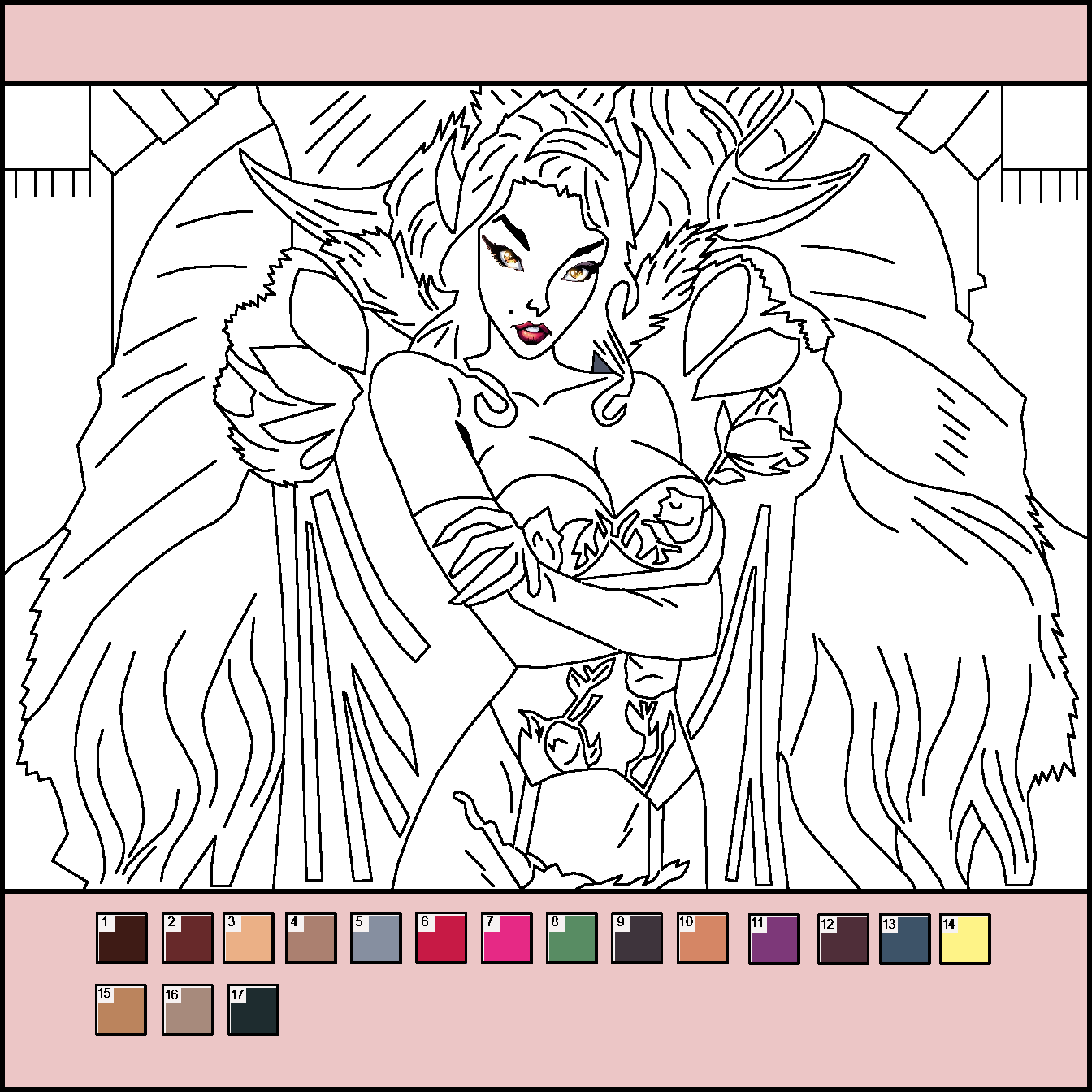The width and height of the screenshot is (1092, 1092).
Task: Select taupe color swatch number 16
Action: coord(188,1010)
